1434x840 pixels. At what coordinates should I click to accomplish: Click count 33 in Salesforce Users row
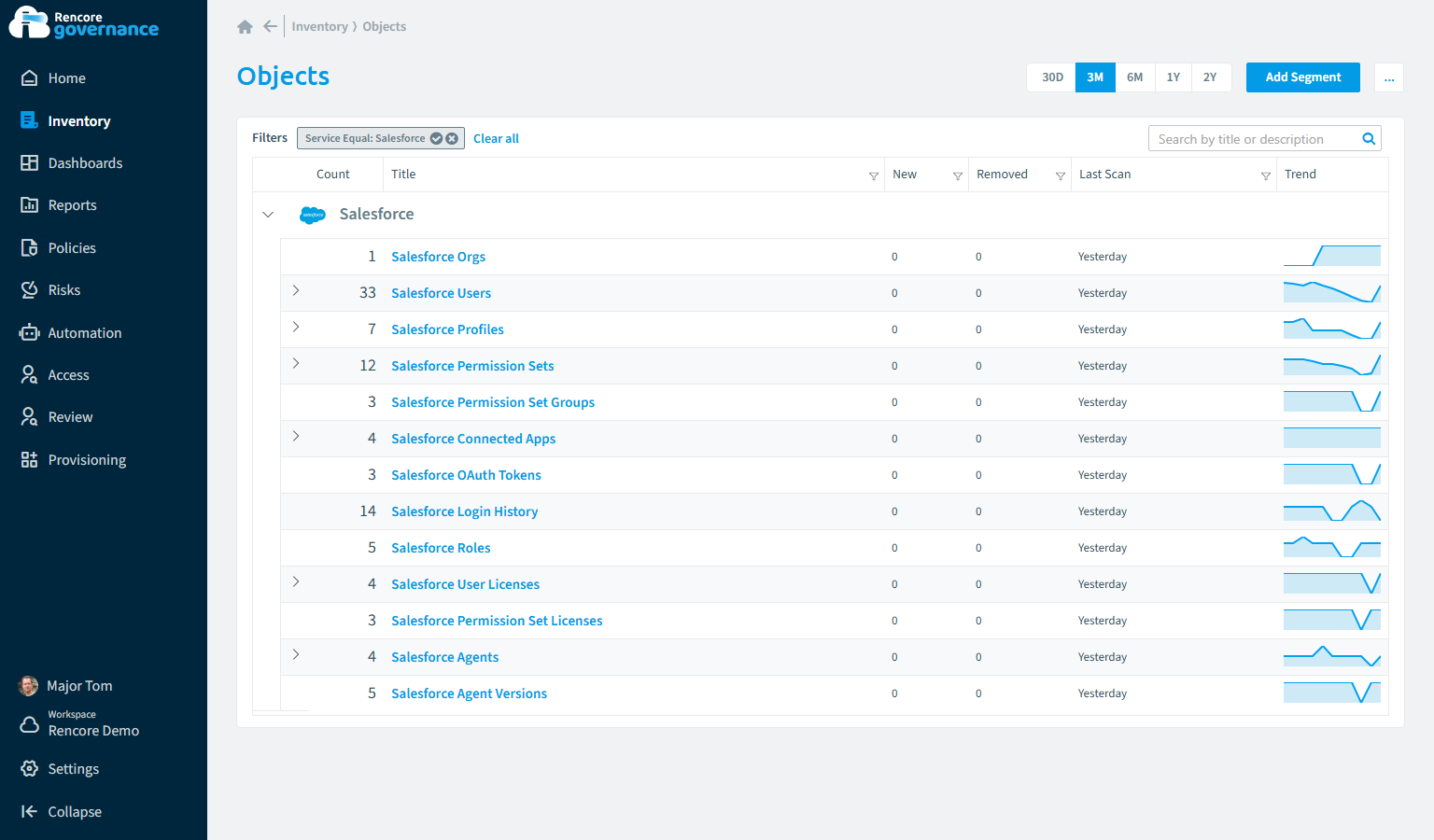click(x=368, y=293)
